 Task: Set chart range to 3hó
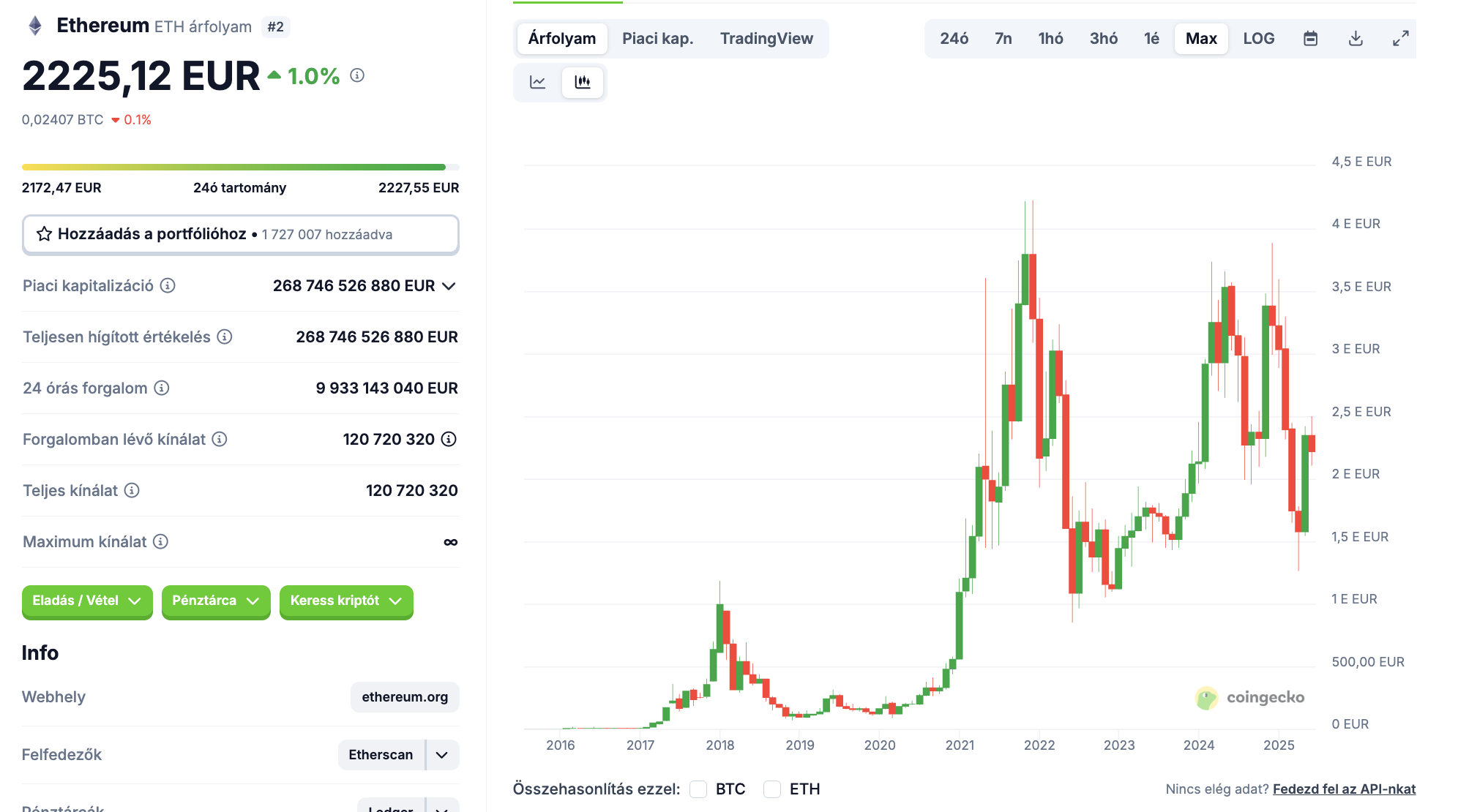click(1104, 39)
